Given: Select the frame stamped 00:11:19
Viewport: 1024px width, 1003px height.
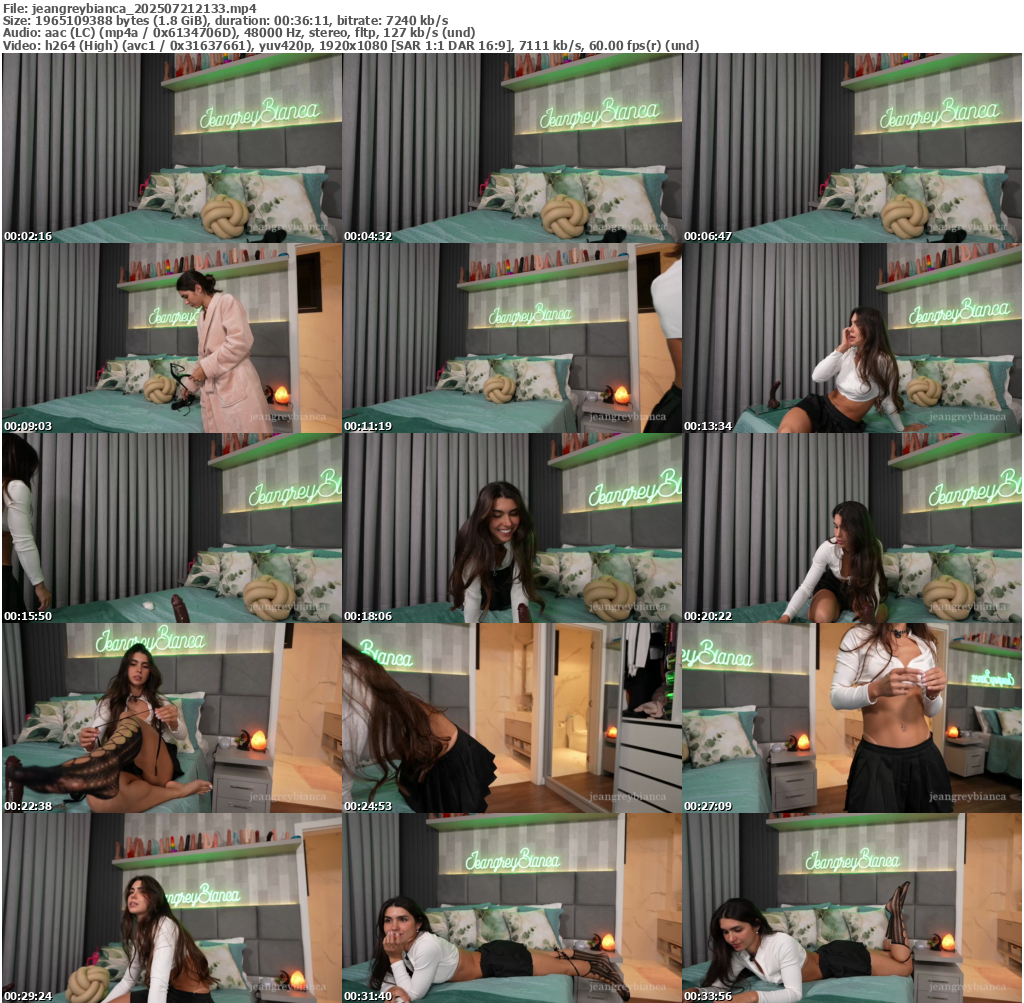Looking at the screenshot, I should 512,338.
